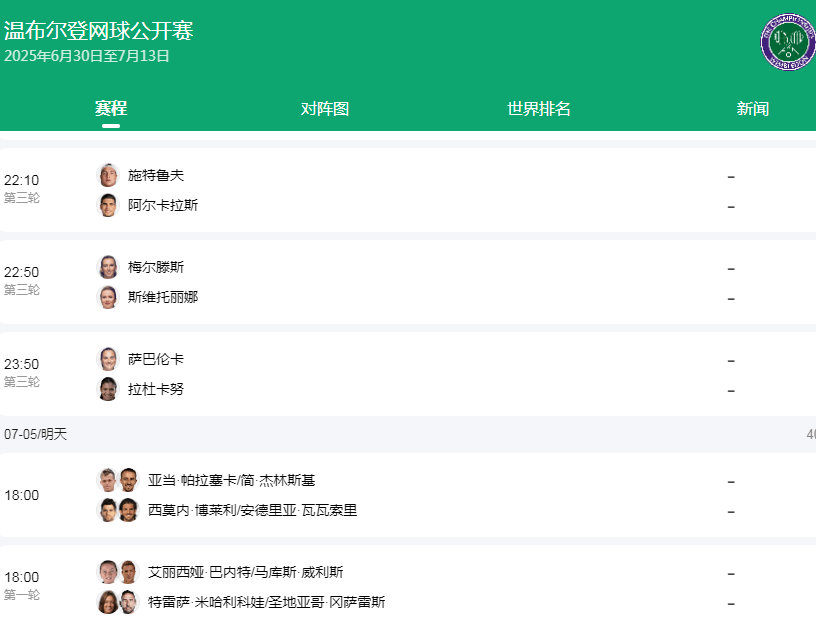Switch to the 对阵图 tab
The height and width of the screenshot is (625, 816).
coord(325,109)
